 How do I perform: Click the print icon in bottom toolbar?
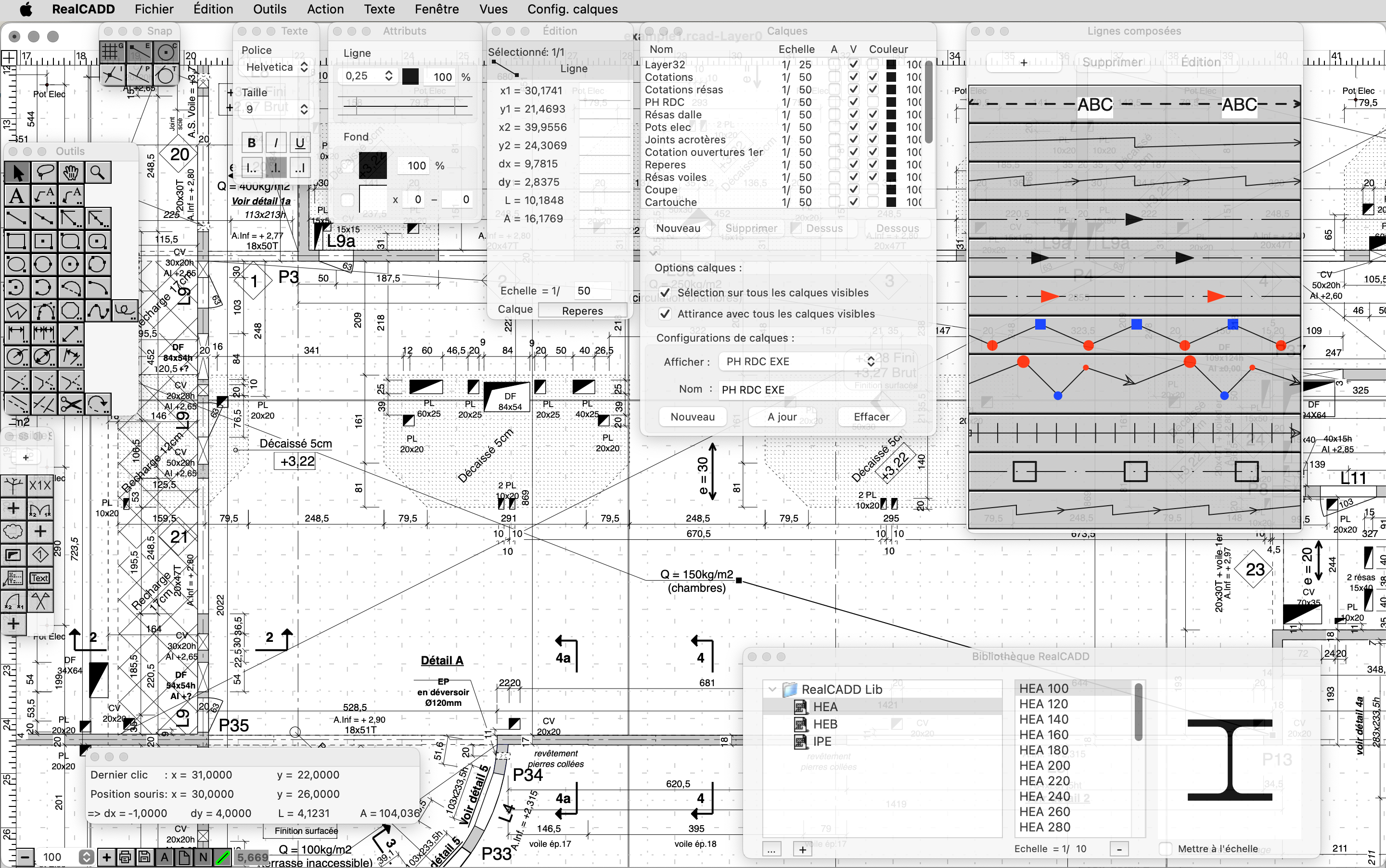click(x=125, y=857)
